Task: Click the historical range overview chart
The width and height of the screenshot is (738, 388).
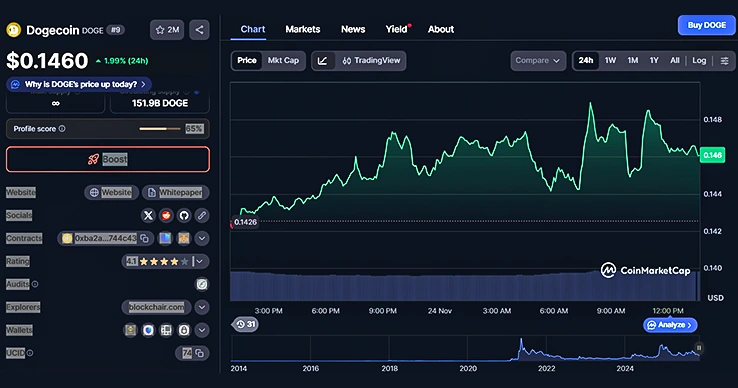Action: pos(465,349)
